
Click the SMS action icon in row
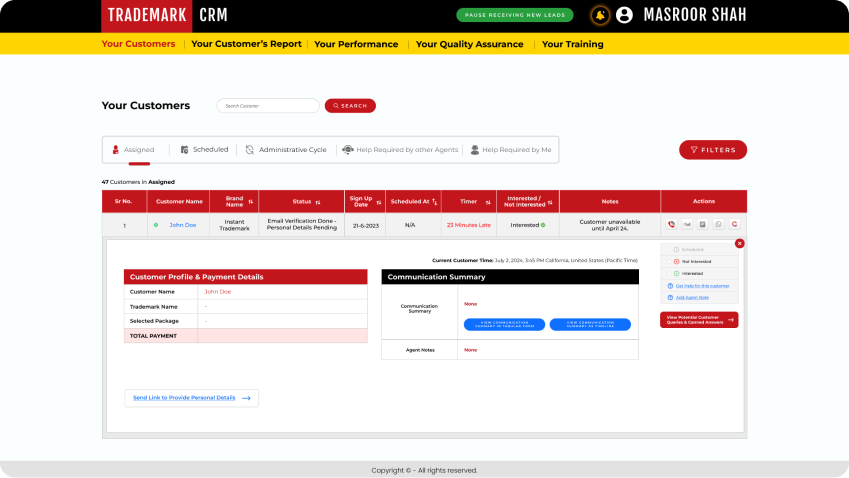[687, 225]
